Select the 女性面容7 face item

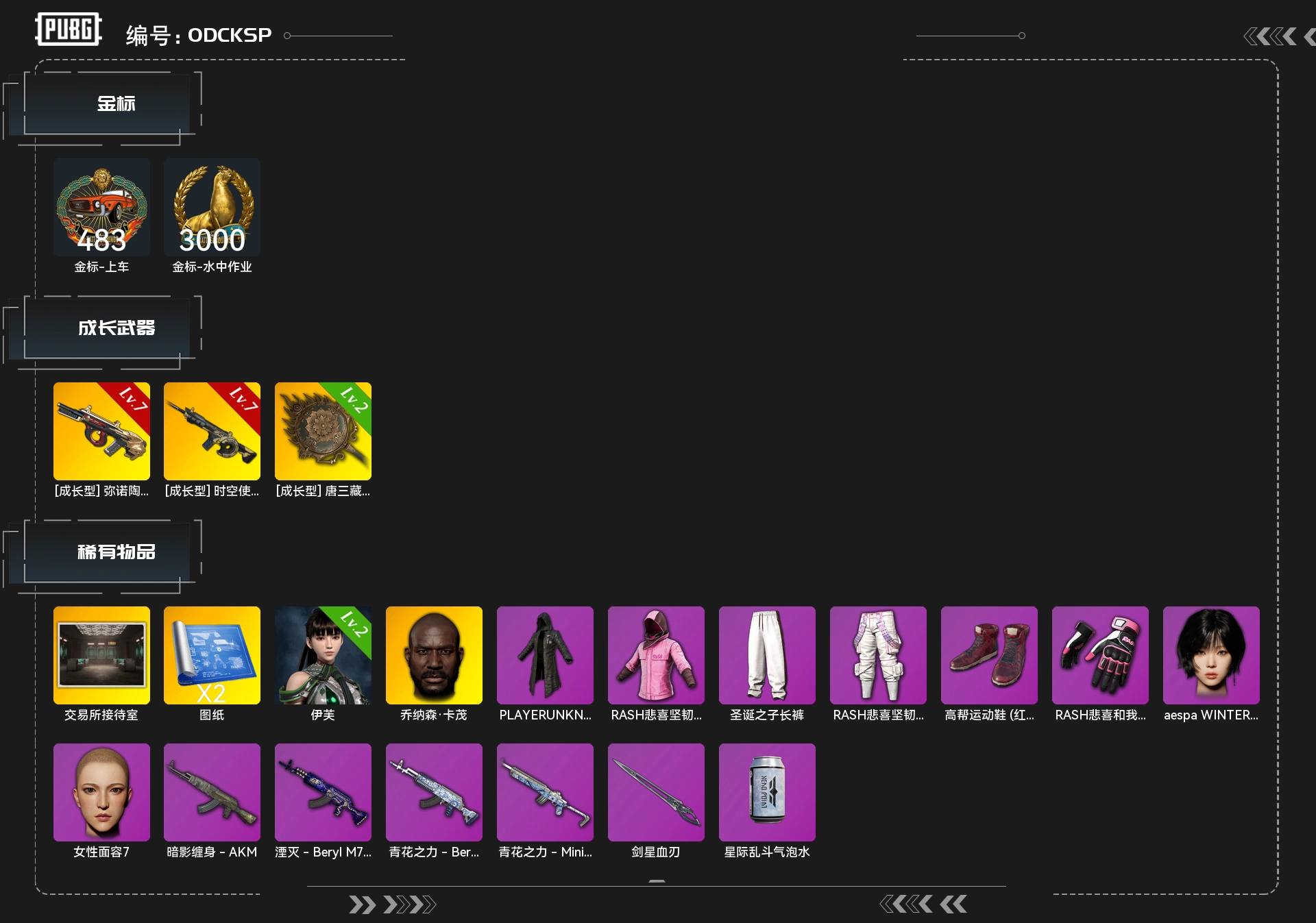point(101,792)
